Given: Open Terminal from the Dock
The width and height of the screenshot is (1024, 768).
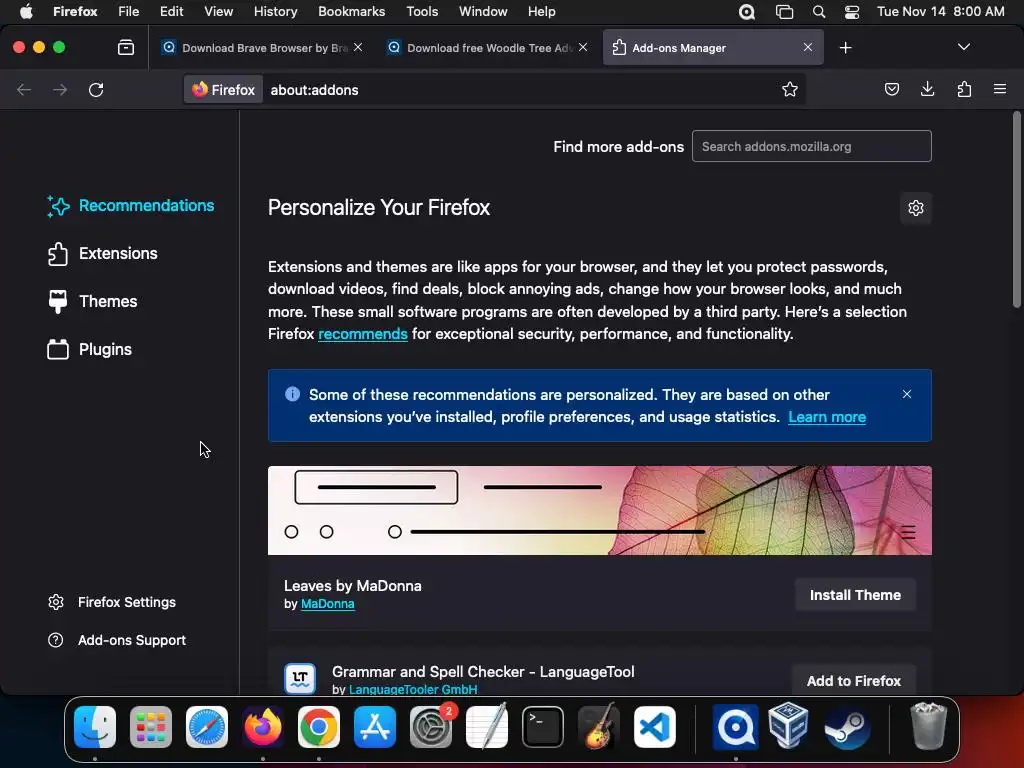Looking at the screenshot, I should pos(543,727).
